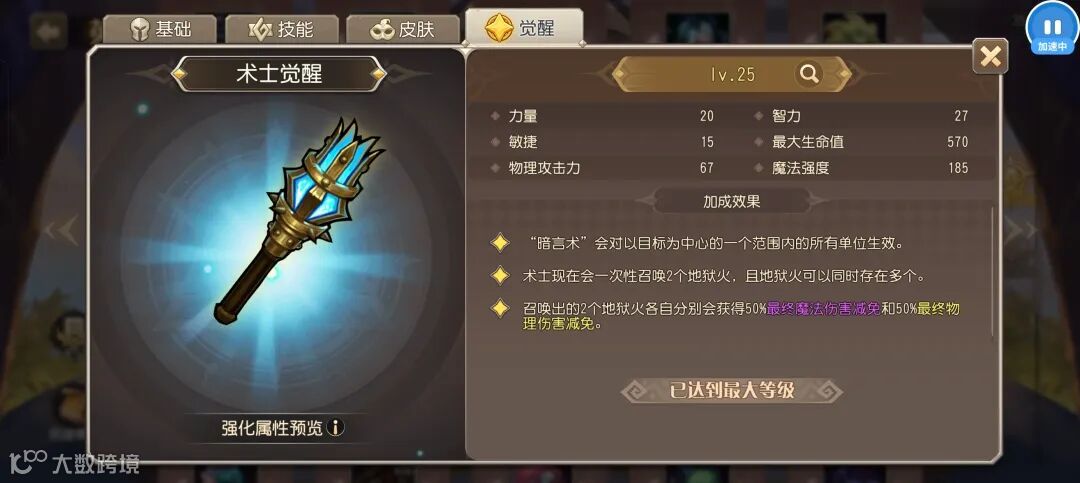Select the 皮肤 tab

click(x=403, y=30)
